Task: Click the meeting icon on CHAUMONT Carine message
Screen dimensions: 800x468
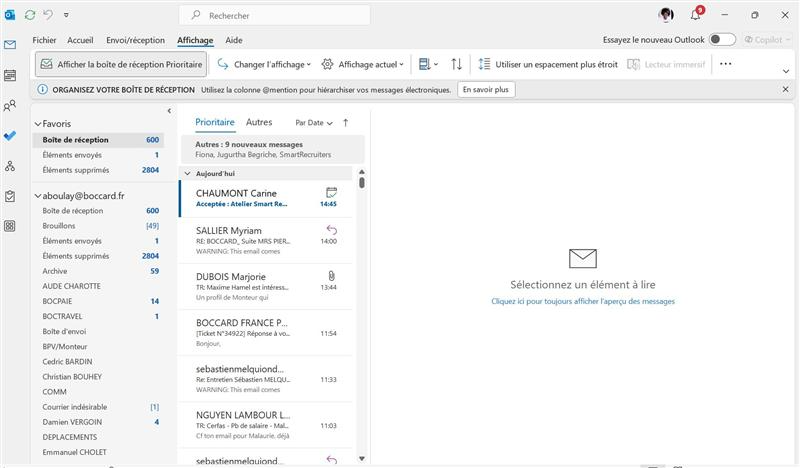Action: click(x=332, y=192)
